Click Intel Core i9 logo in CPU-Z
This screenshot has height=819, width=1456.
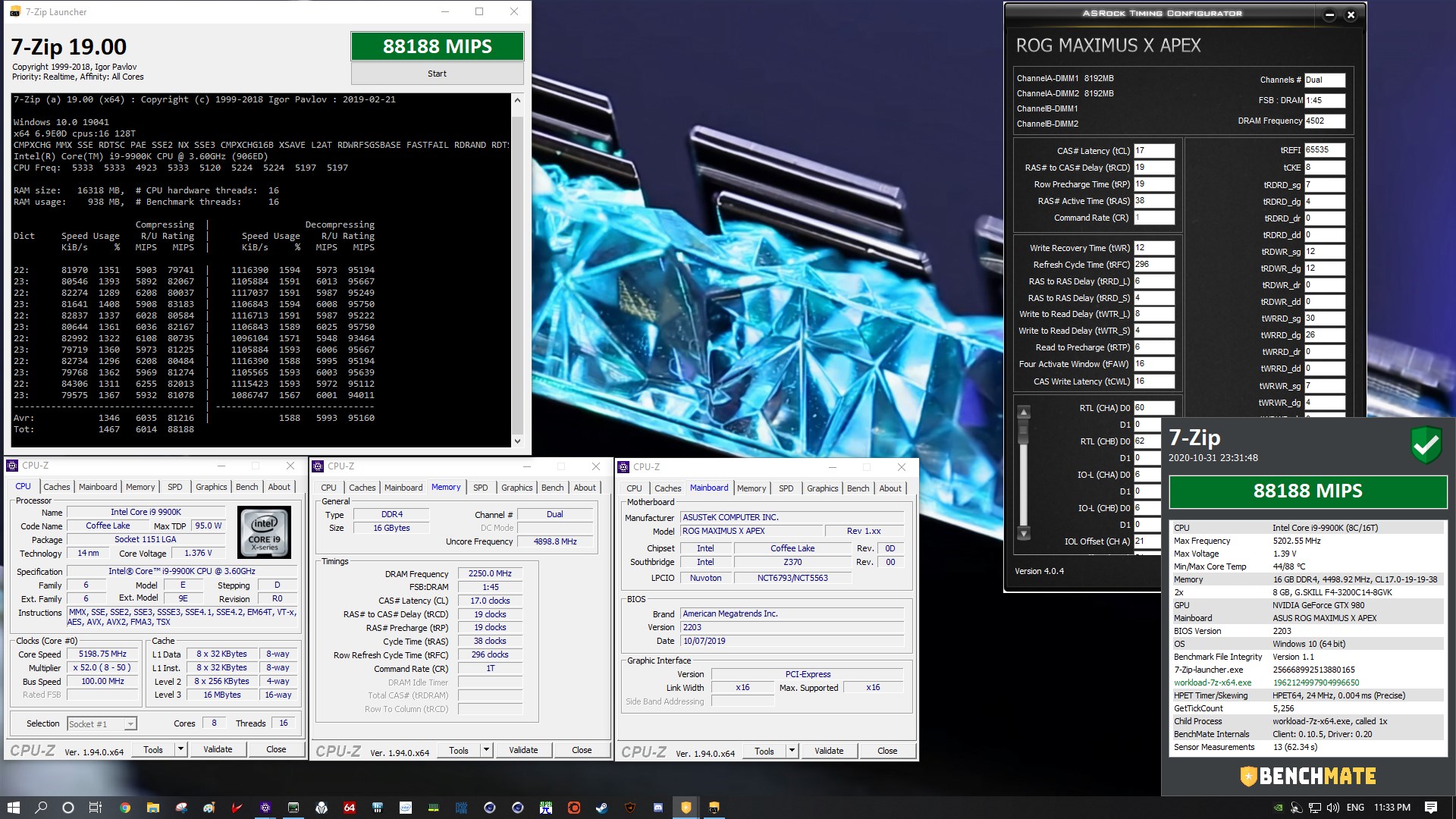pyautogui.click(x=265, y=532)
